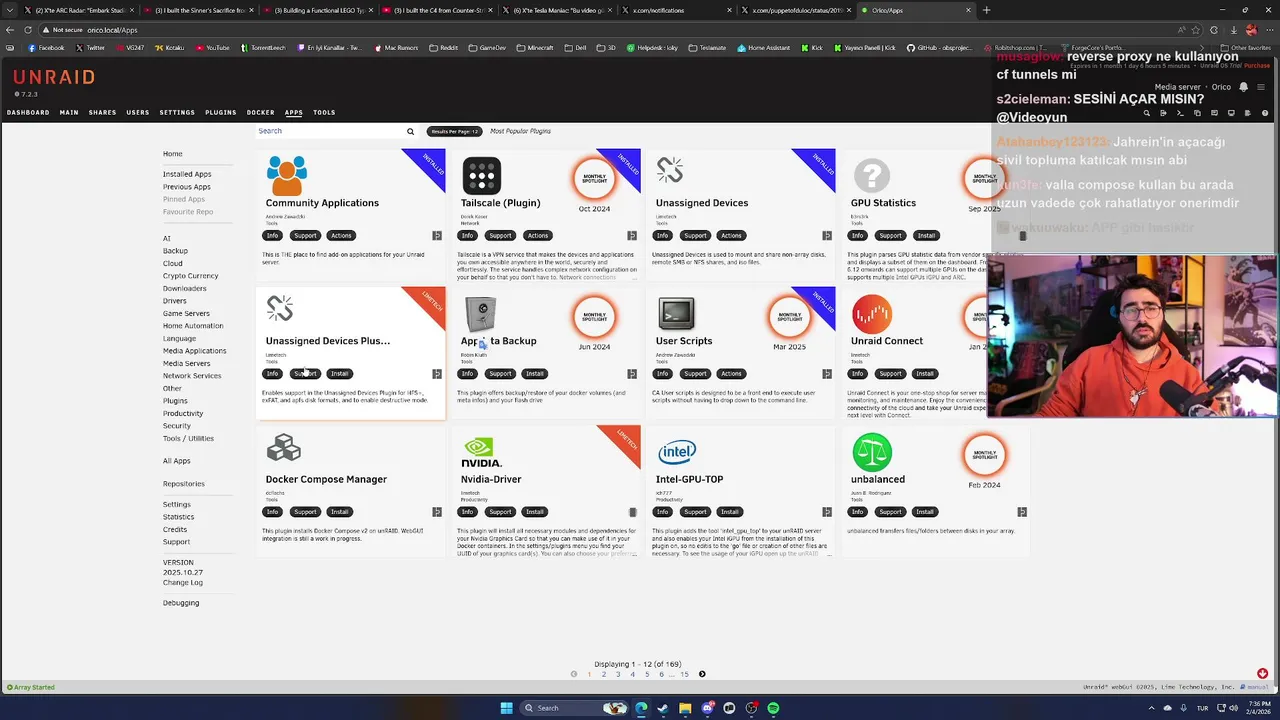Open the Dashboard menu
Screen dimensions: 1280x720
point(28,112)
